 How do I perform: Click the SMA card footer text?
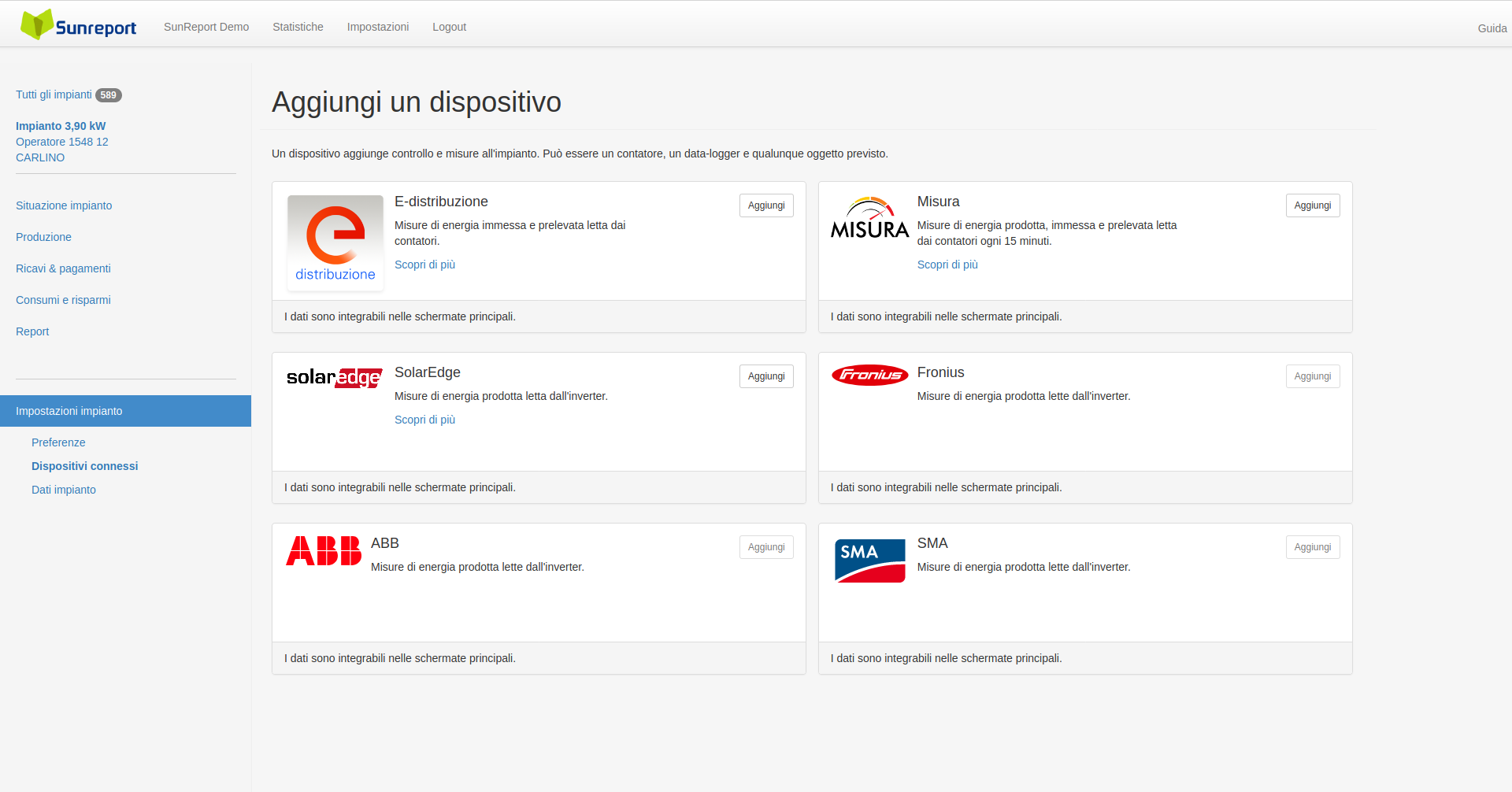(947, 658)
